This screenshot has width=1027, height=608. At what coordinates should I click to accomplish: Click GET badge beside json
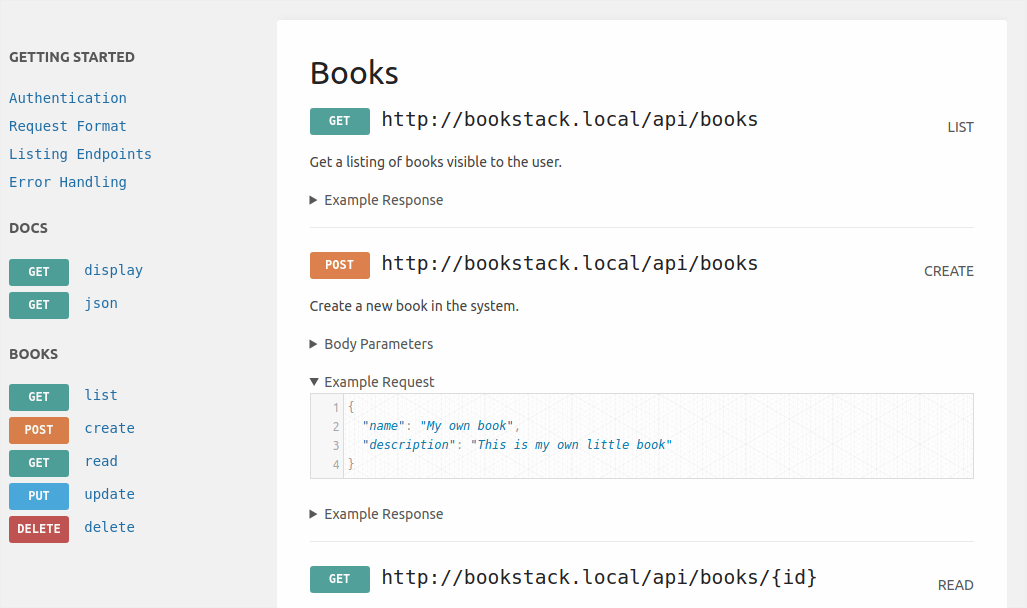tap(39, 305)
